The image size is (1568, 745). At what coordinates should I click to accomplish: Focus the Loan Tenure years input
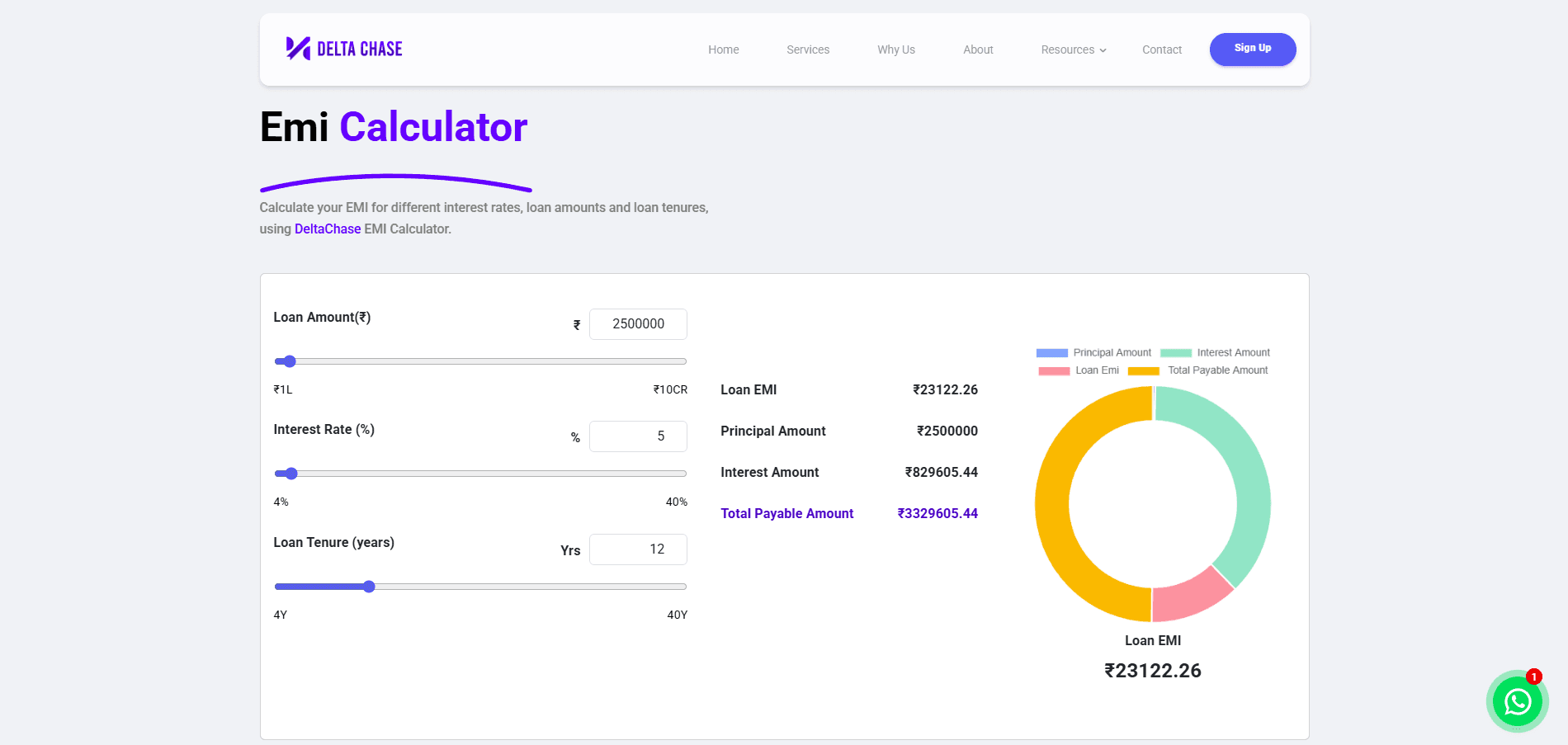point(638,549)
